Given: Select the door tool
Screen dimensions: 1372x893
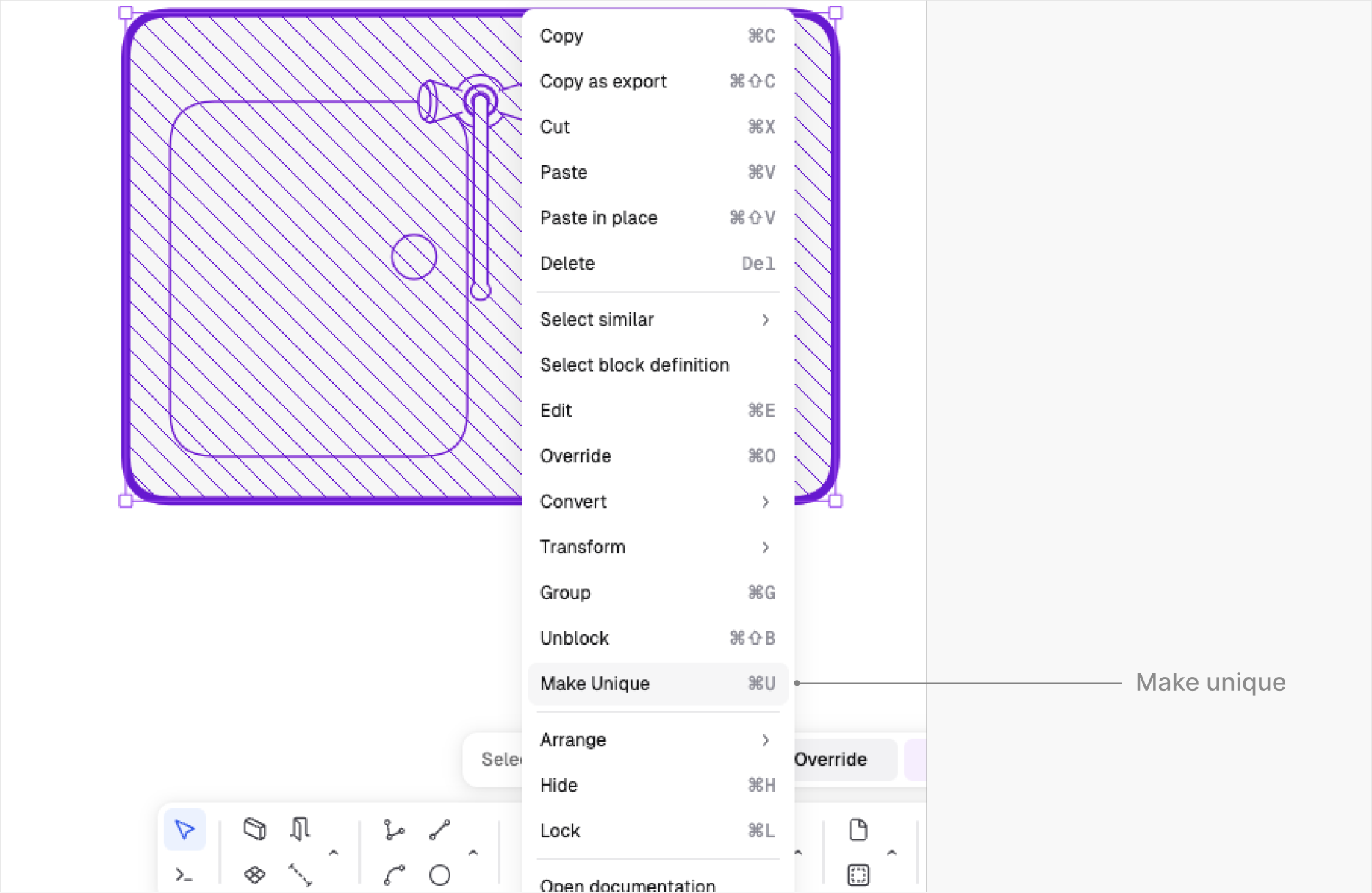Looking at the screenshot, I should [300, 829].
